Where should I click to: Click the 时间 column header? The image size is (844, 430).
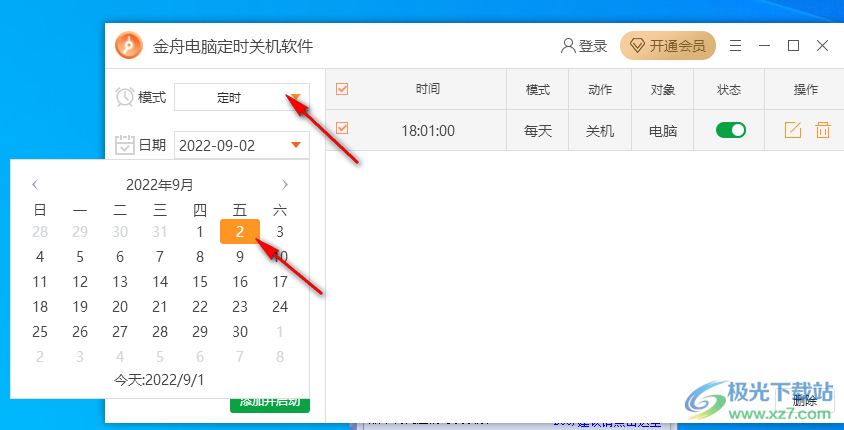pos(427,89)
